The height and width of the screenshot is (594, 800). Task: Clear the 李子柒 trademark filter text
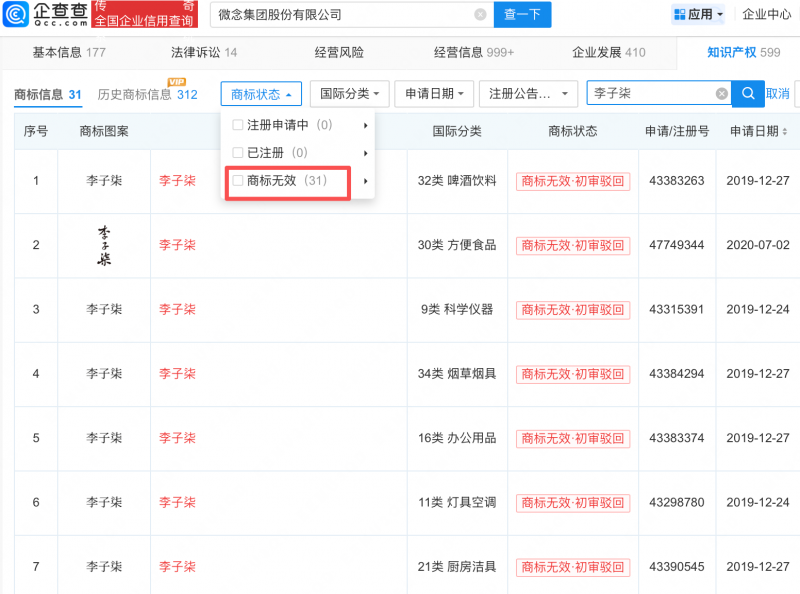click(721, 94)
